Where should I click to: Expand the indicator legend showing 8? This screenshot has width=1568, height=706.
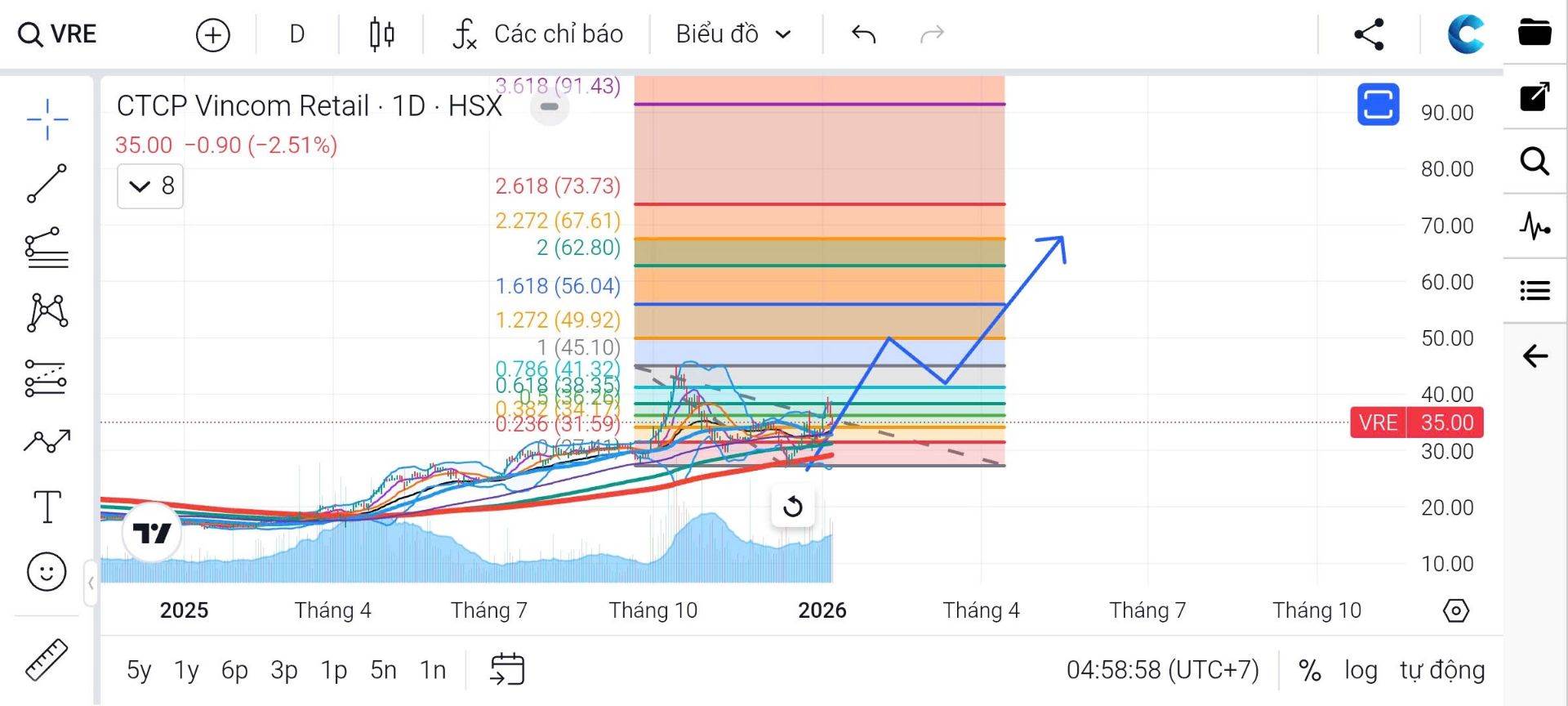(150, 186)
